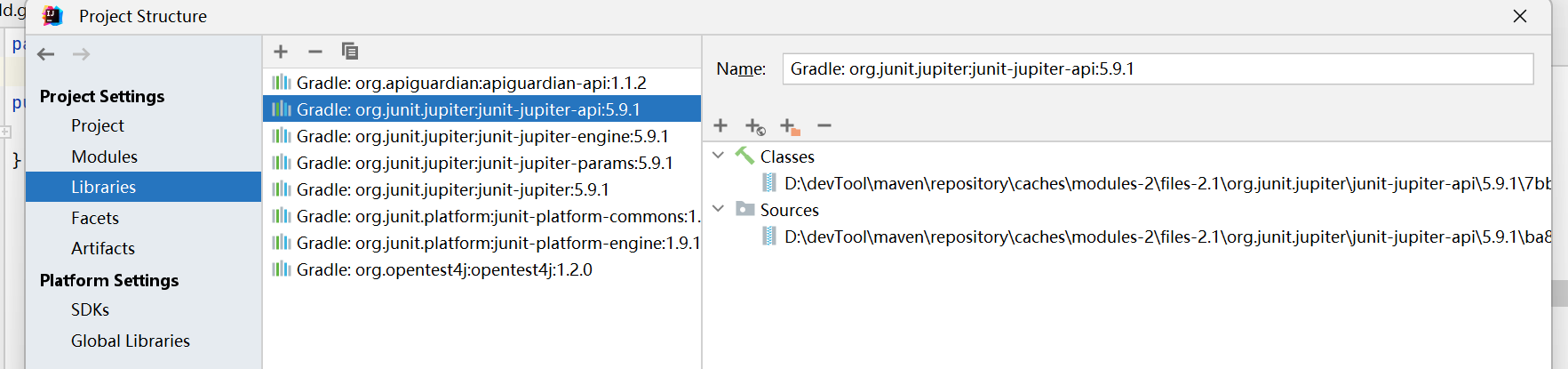Click library icon beside opentest4j:1.2.0
This screenshot has width=1568, height=369.
[x=282, y=269]
